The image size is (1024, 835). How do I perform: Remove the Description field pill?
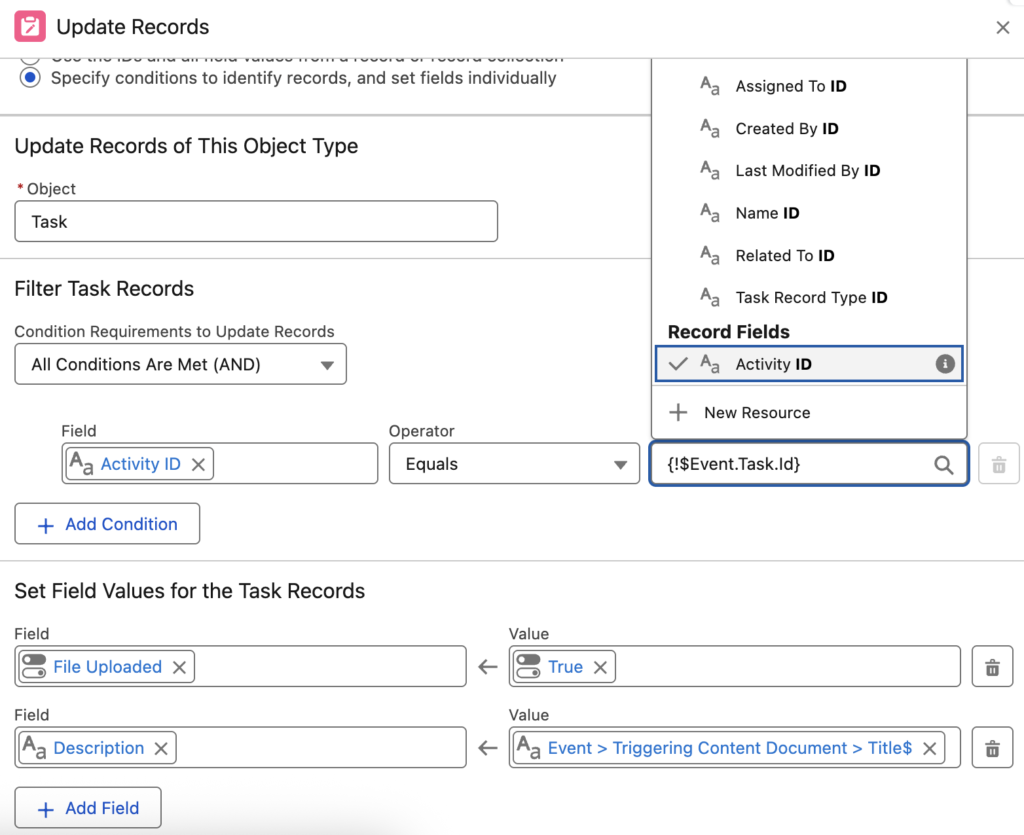click(161, 748)
